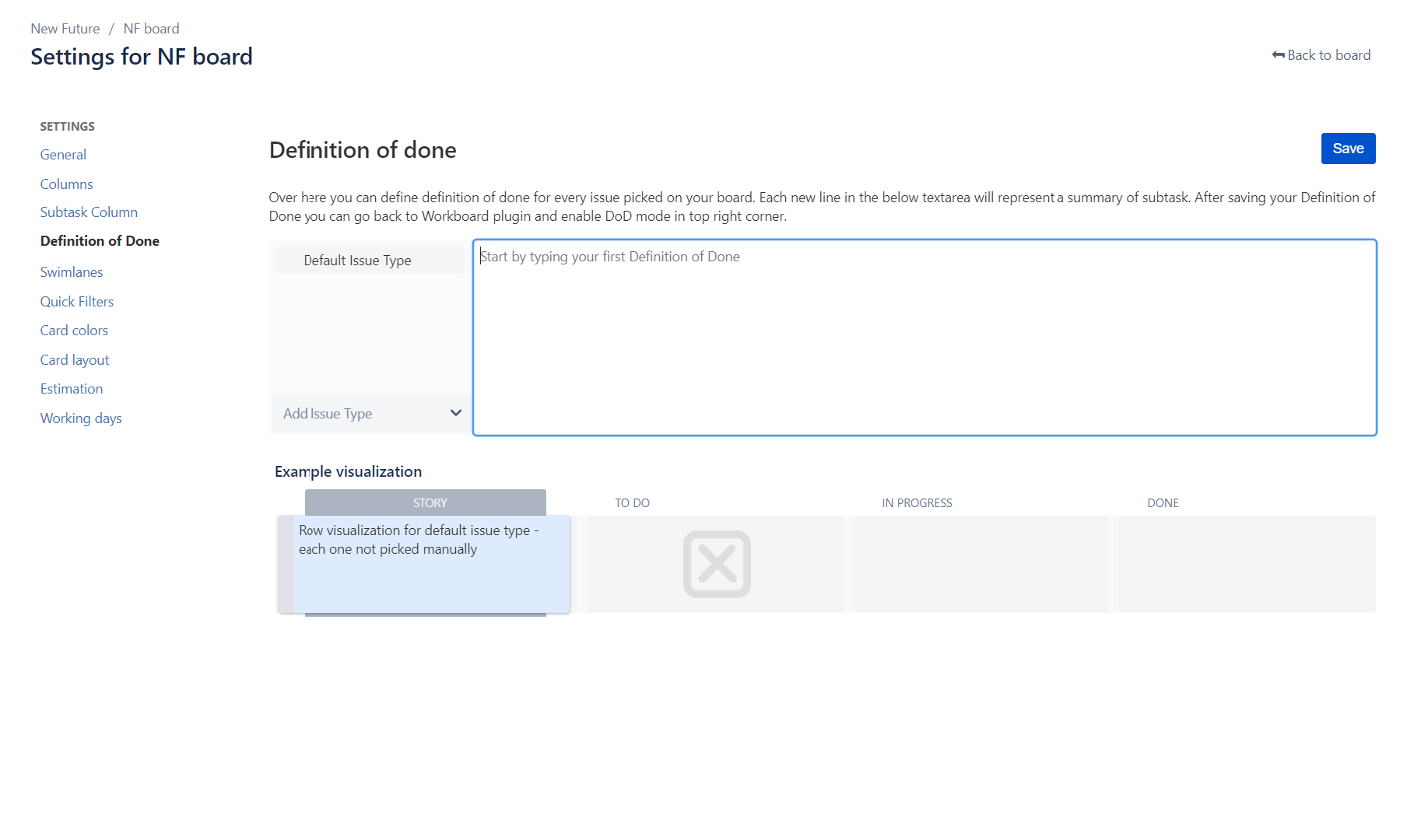Return via Back to board link
Screen dimensions: 1407x840
pos(1321,55)
